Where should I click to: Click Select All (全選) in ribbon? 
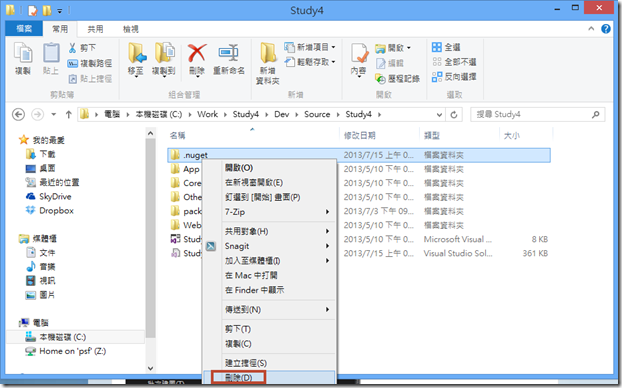[x=446, y=47]
